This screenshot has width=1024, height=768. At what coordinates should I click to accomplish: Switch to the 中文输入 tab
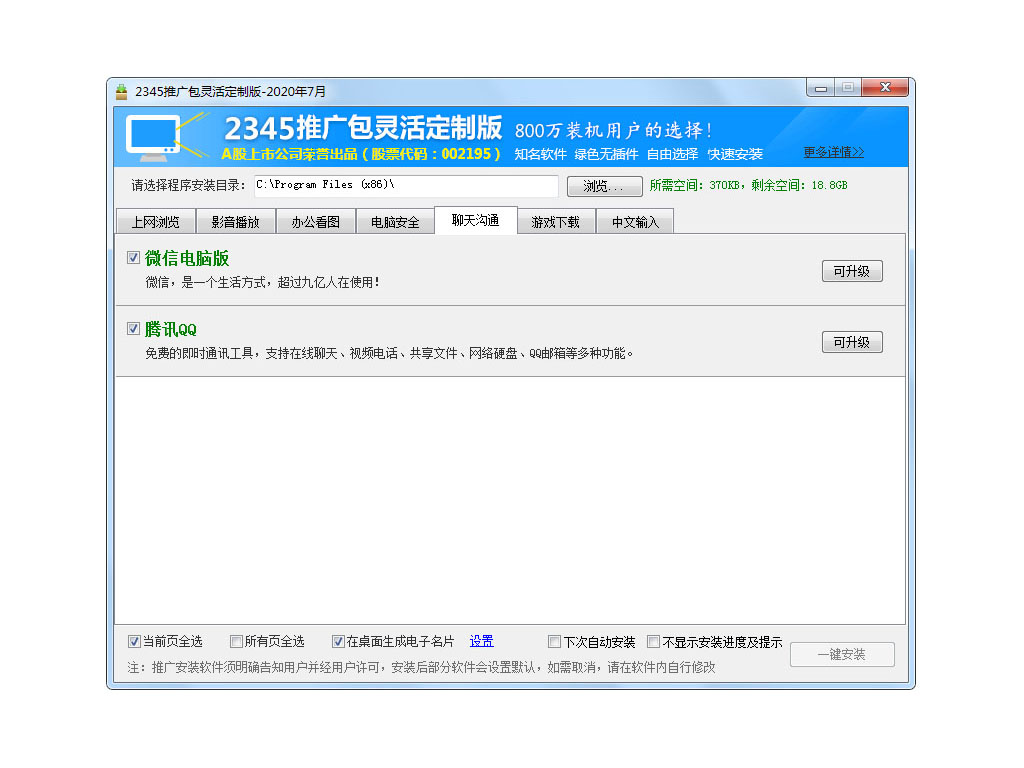pyautogui.click(x=635, y=222)
